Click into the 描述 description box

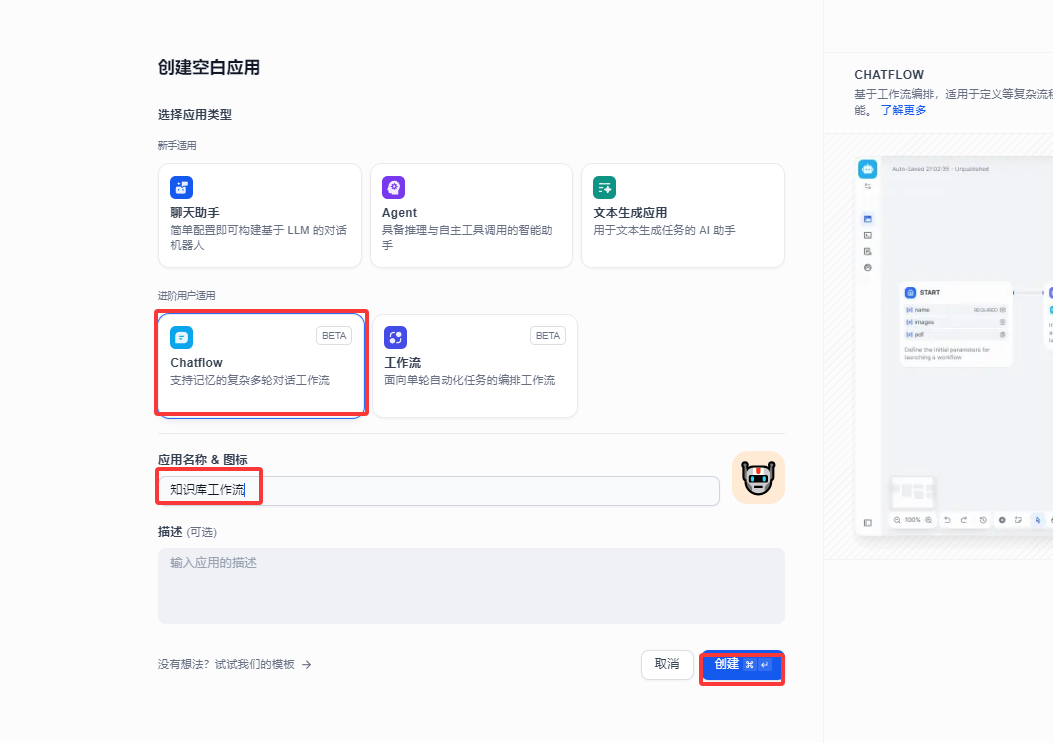coord(470,585)
